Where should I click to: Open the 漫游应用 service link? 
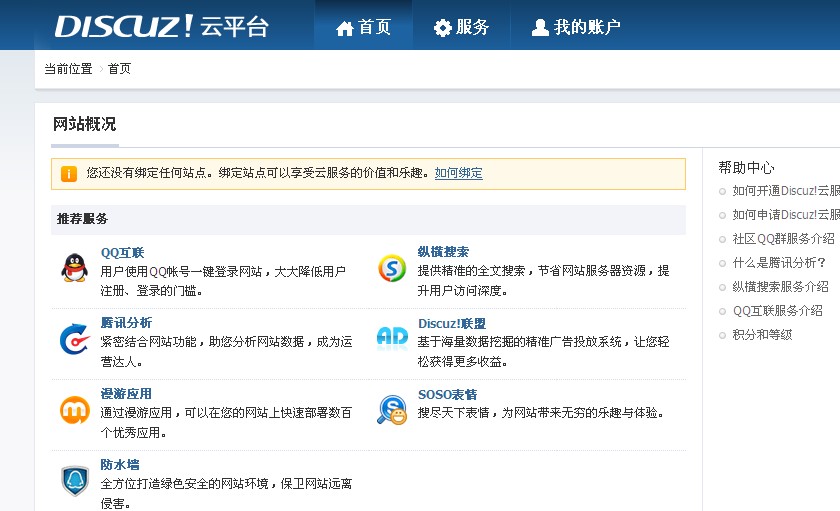click(x=126, y=394)
